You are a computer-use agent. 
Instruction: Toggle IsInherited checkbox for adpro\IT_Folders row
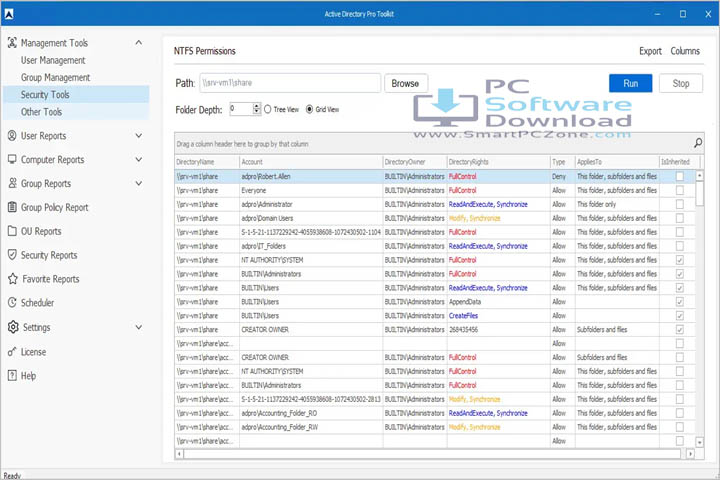tap(680, 246)
